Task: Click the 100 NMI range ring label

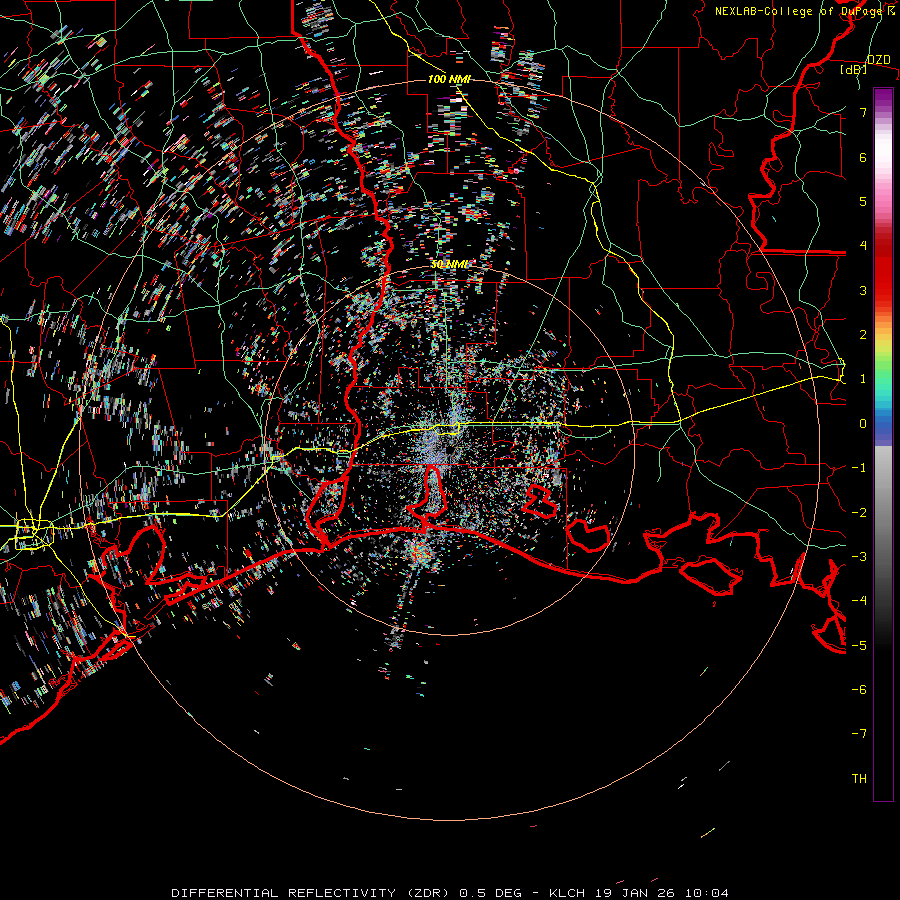Action: 449,79
